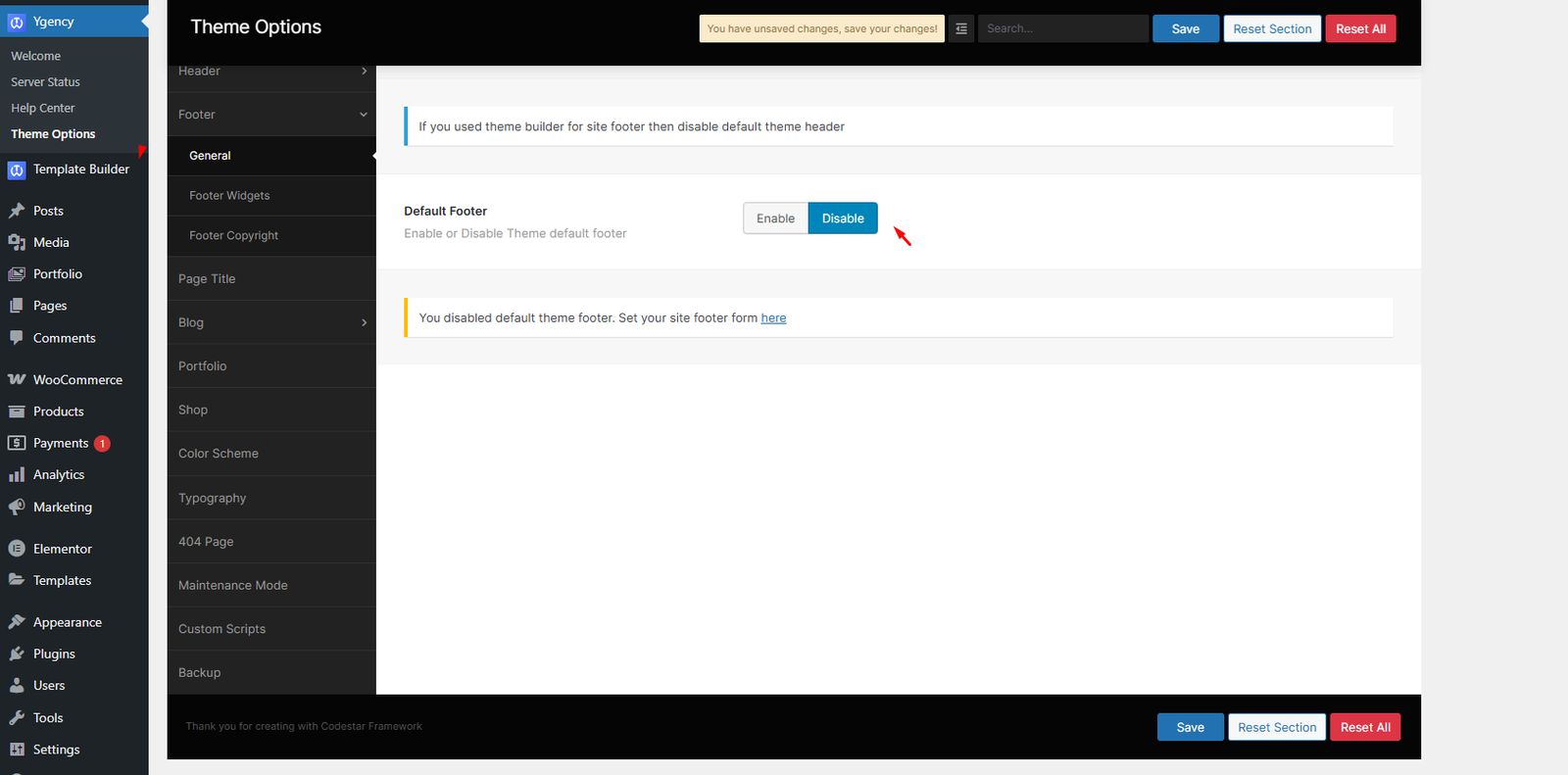1568x775 pixels.
Task: Click the WooCommerce logo icon
Action: coord(17,379)
